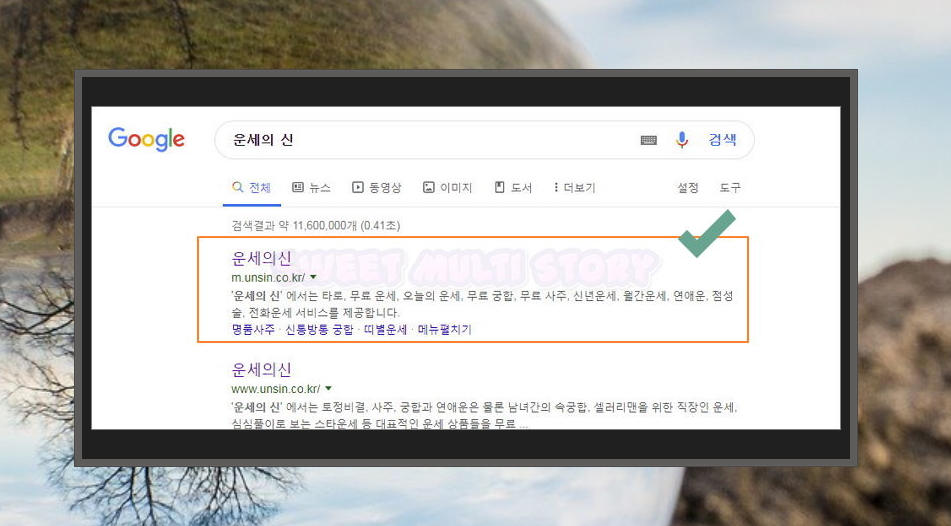Open the 띠별운세 sitelink
This screenshot has height=526, width=951.
pyautogui.click(x=385, y=329)
